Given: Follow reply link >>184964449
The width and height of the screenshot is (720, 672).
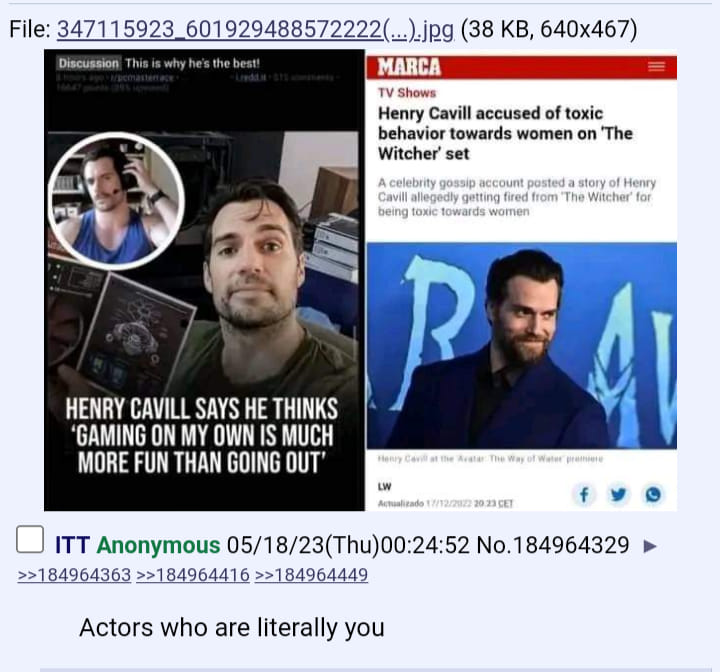Looking at the screenshot, I should click(311, 575).
